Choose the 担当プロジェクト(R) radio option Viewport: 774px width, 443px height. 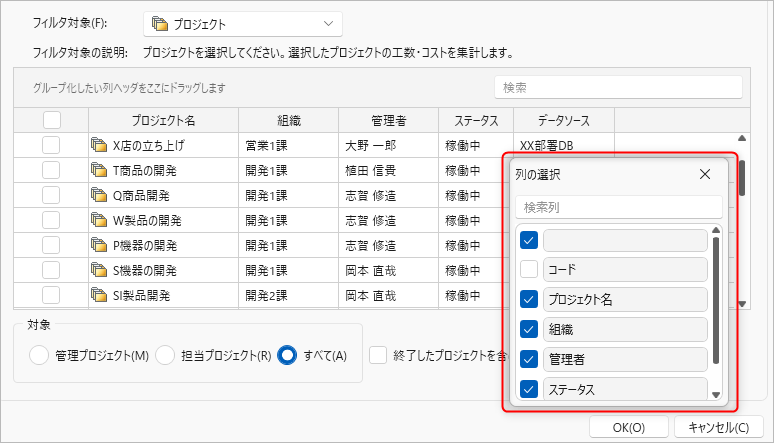(x=165, y=355)
